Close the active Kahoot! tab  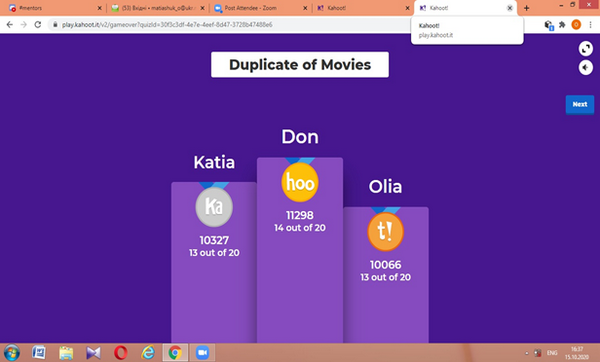510,8
